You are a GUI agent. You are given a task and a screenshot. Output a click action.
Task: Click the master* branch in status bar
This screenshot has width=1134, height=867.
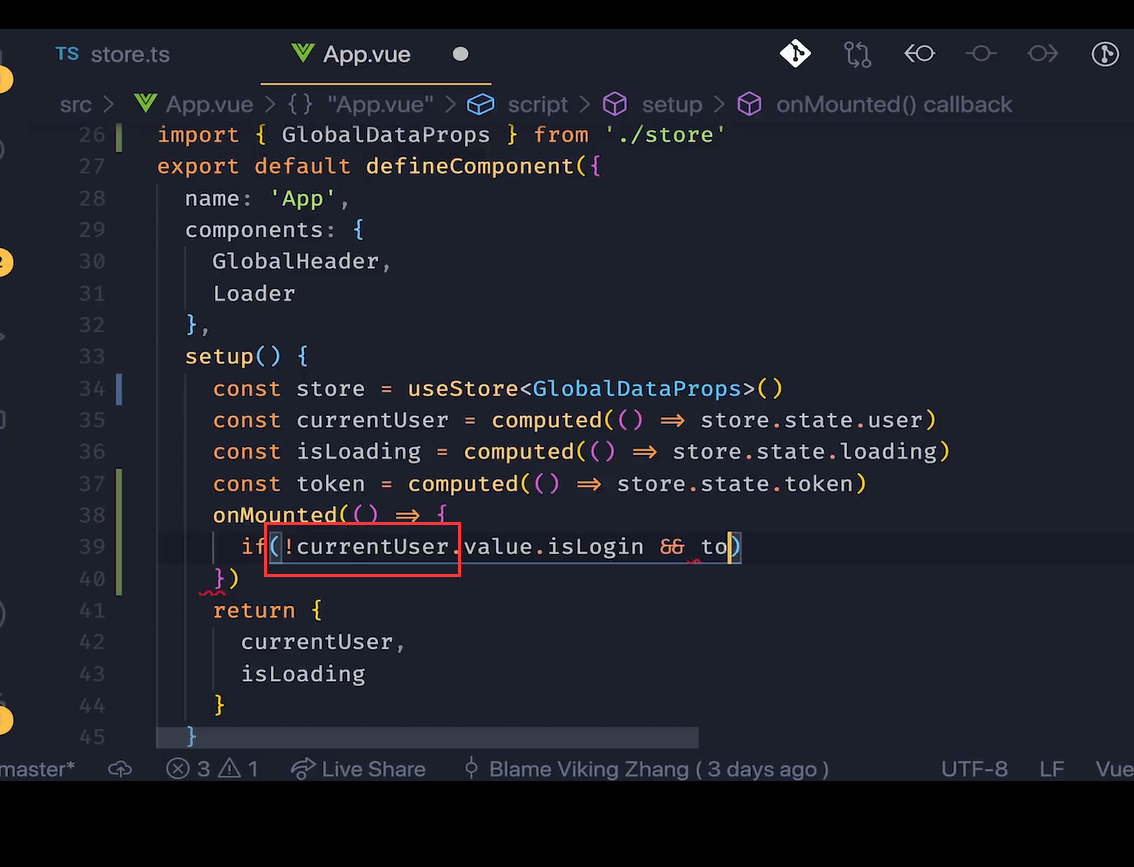click(38, 769)
